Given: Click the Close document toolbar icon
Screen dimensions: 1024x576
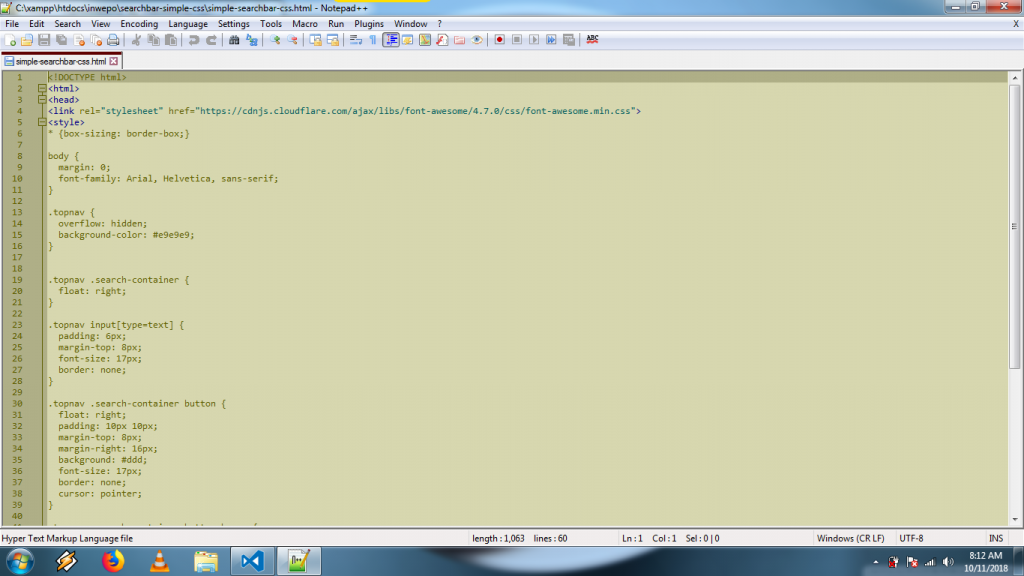Looking at the screenshot, I should 79,40.
